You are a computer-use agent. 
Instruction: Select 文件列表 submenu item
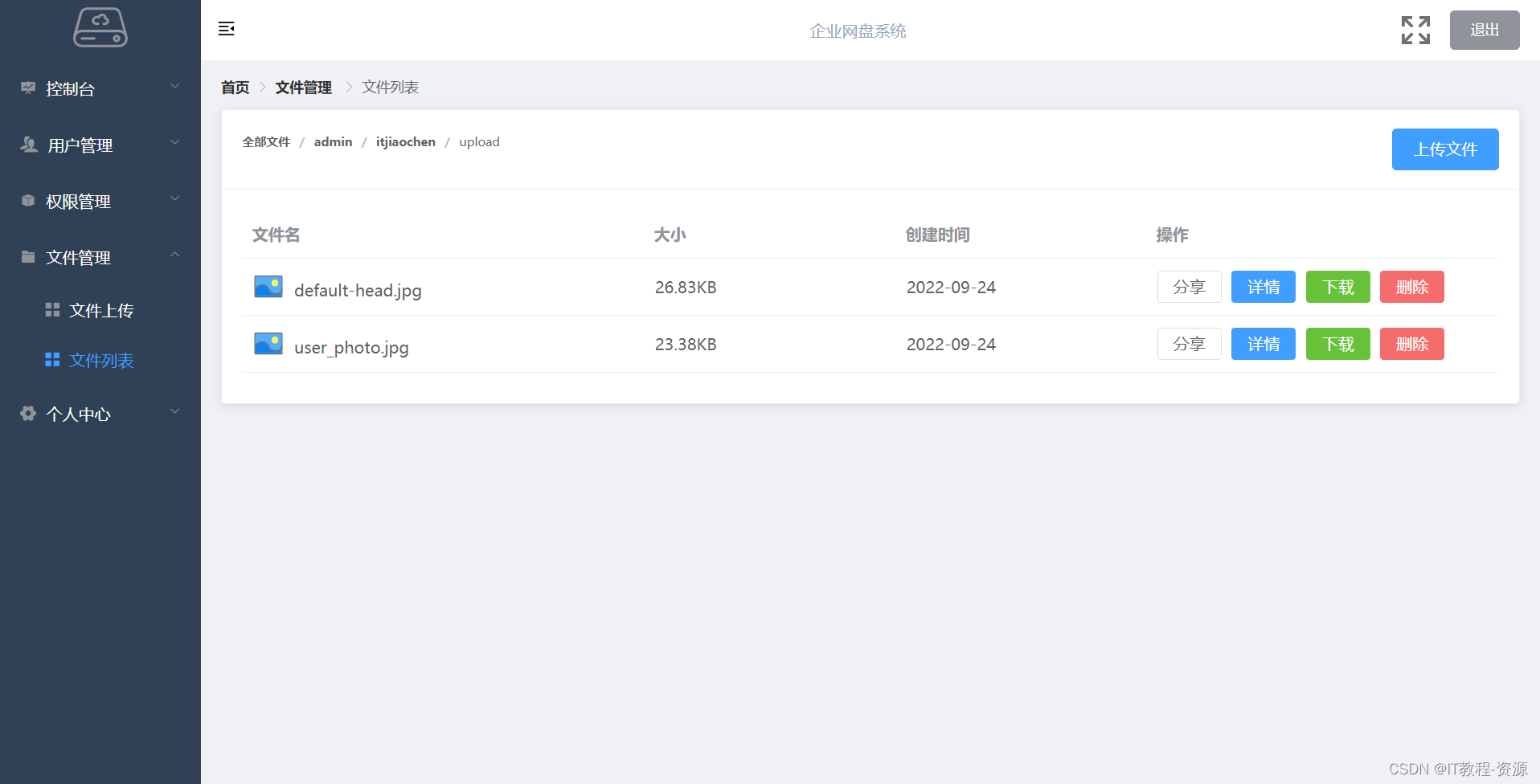[100, 360]
